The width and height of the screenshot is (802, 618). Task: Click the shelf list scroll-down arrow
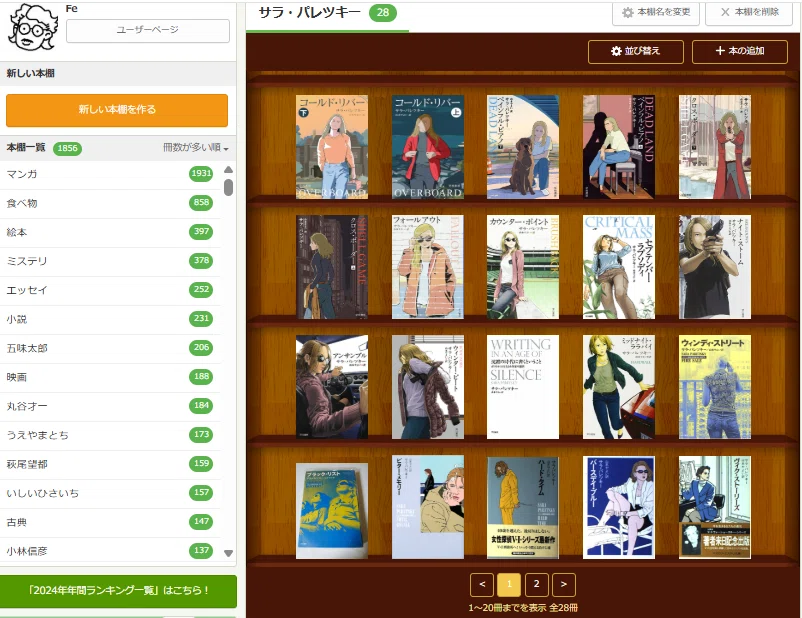229,553
